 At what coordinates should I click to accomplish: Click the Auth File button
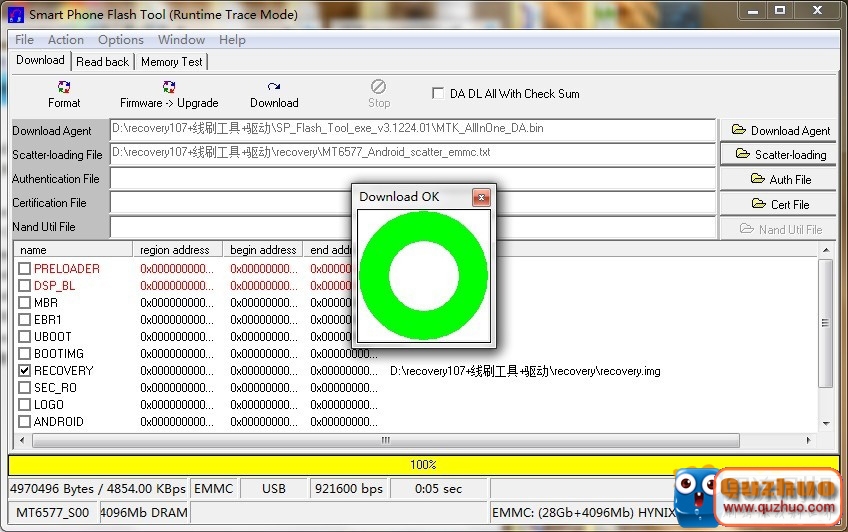point(778,179)
